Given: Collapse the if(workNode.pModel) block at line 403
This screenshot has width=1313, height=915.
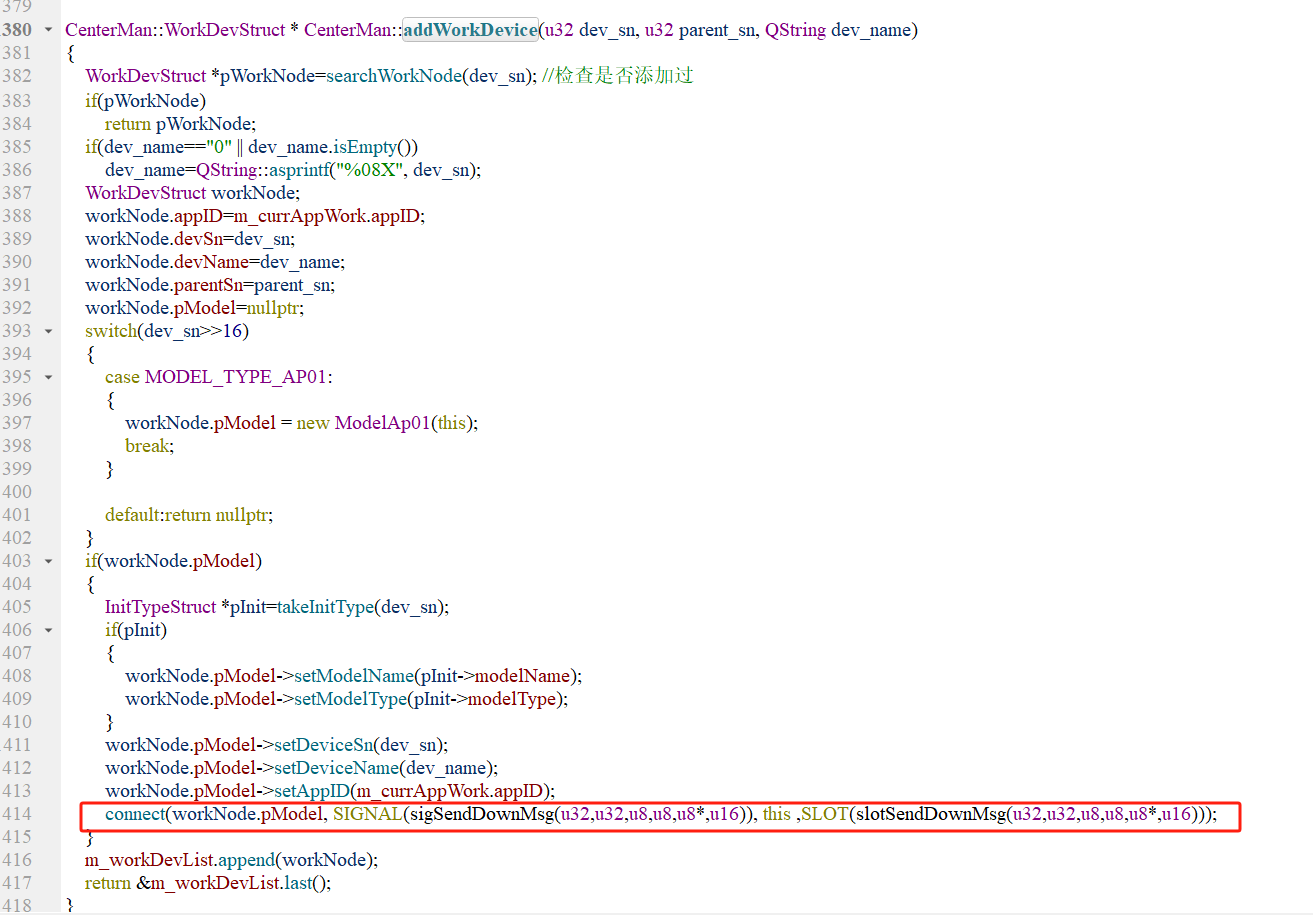Looking at the screenshot, I should 48,561.
